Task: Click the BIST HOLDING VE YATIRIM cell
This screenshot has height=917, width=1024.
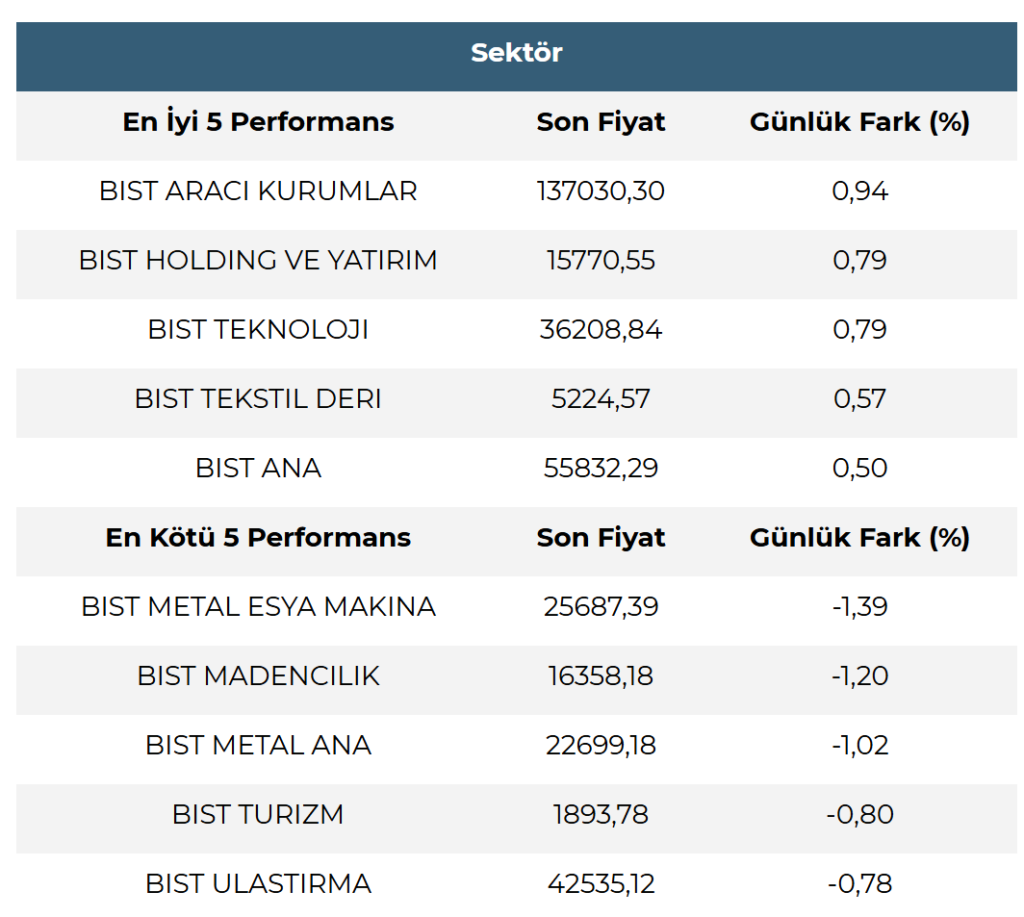Action: point(258,260)
